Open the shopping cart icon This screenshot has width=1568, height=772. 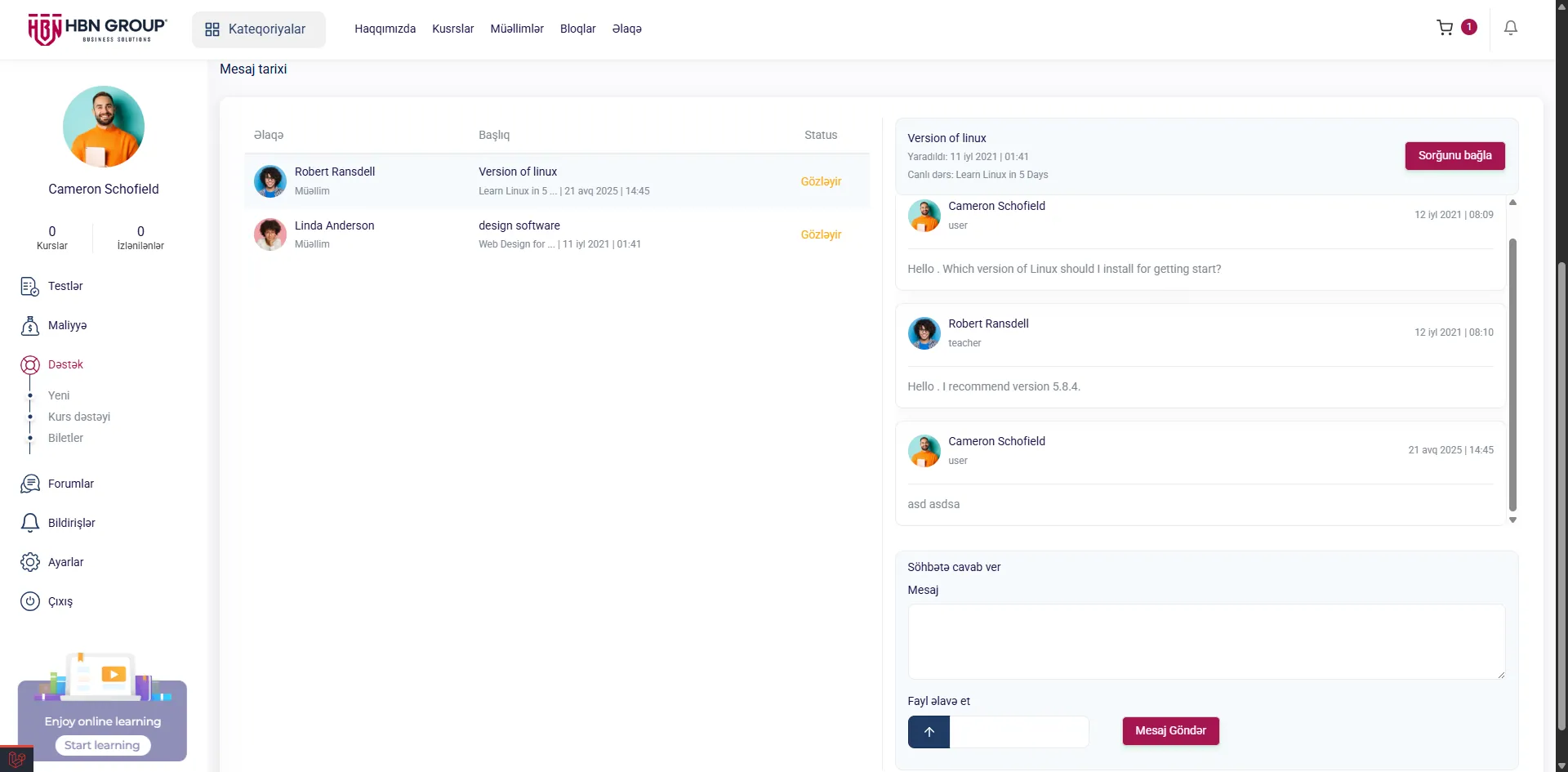tap(1445, 28)
